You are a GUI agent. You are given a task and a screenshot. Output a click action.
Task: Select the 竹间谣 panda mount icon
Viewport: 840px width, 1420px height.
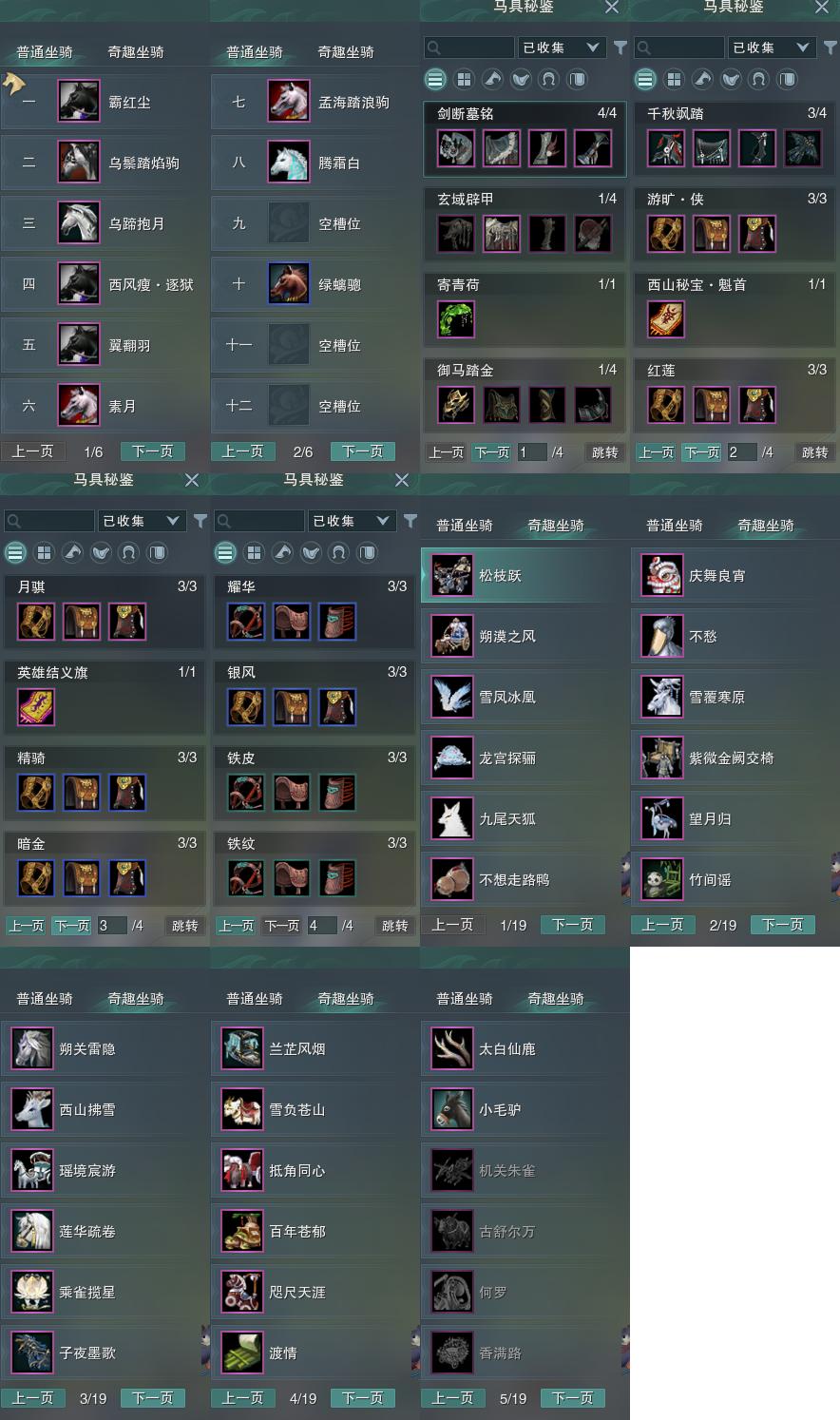click(x=661, y=879)
